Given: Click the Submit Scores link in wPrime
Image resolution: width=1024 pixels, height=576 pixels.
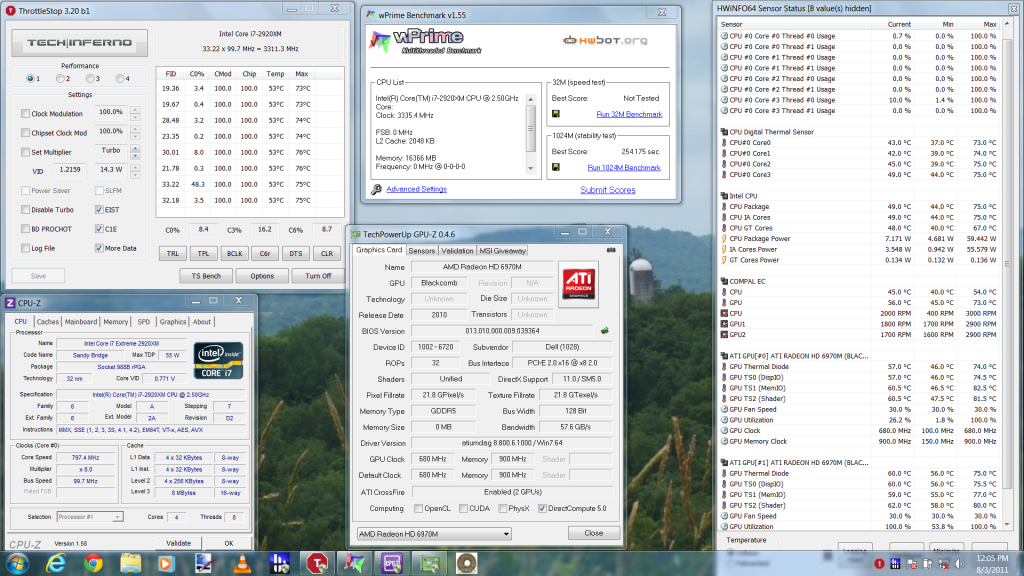Looking at the screenshot, I should click(608, 190).
